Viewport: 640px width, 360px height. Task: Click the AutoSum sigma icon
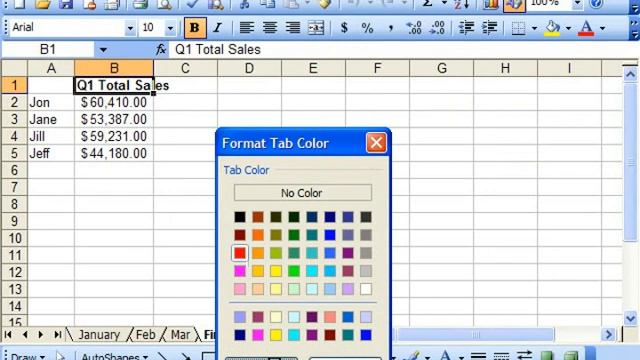click(427, 4)
